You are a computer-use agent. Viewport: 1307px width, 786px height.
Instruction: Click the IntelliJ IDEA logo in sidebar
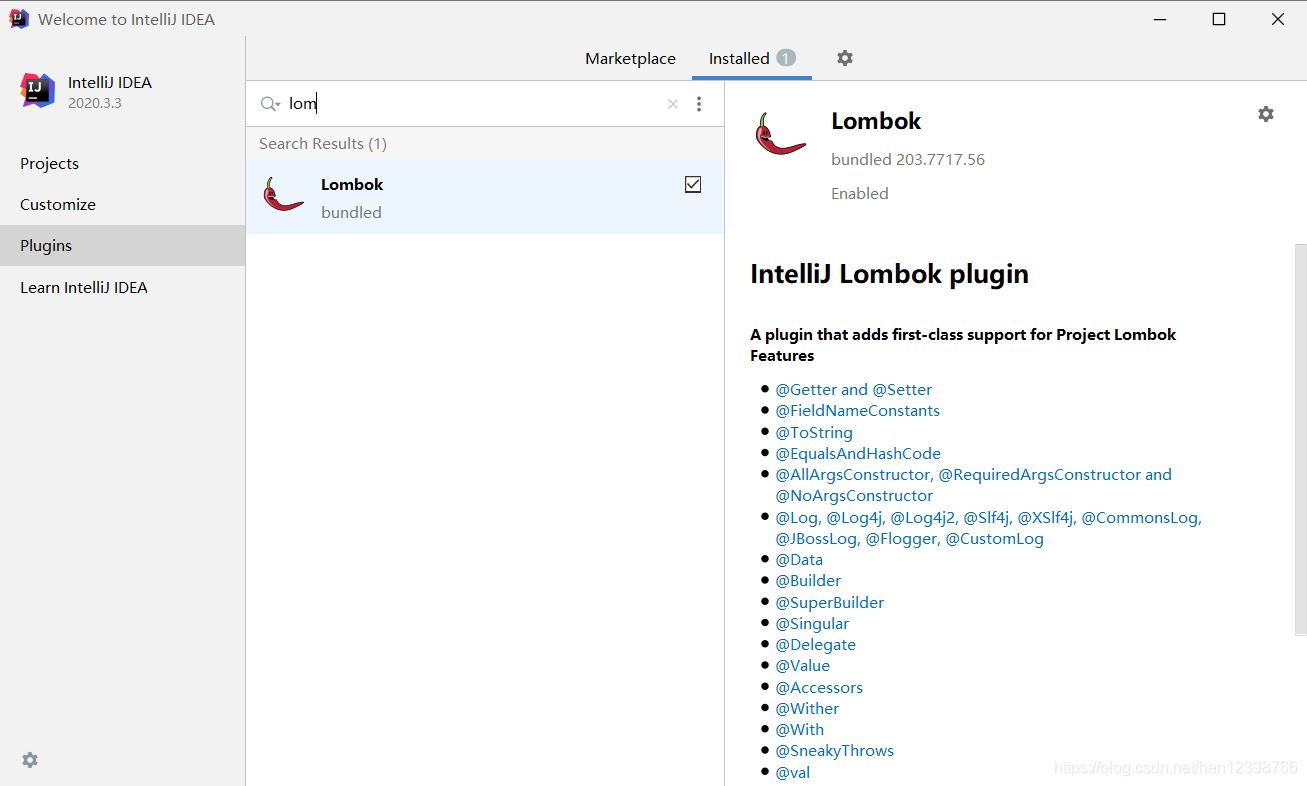pyautogui.click(x=38, y=90)
